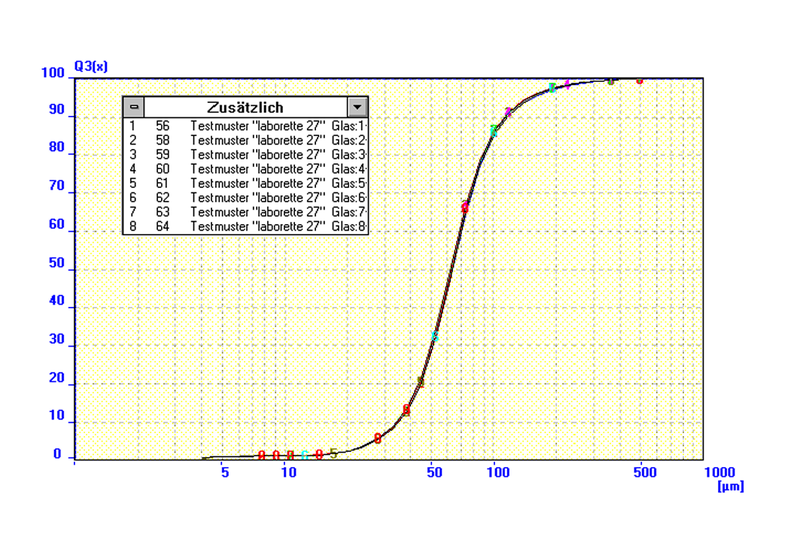Click the olive 5 marker at curve bottom
Image resolution: width=800 pixels, height=549 pixels.
[333, 453]
